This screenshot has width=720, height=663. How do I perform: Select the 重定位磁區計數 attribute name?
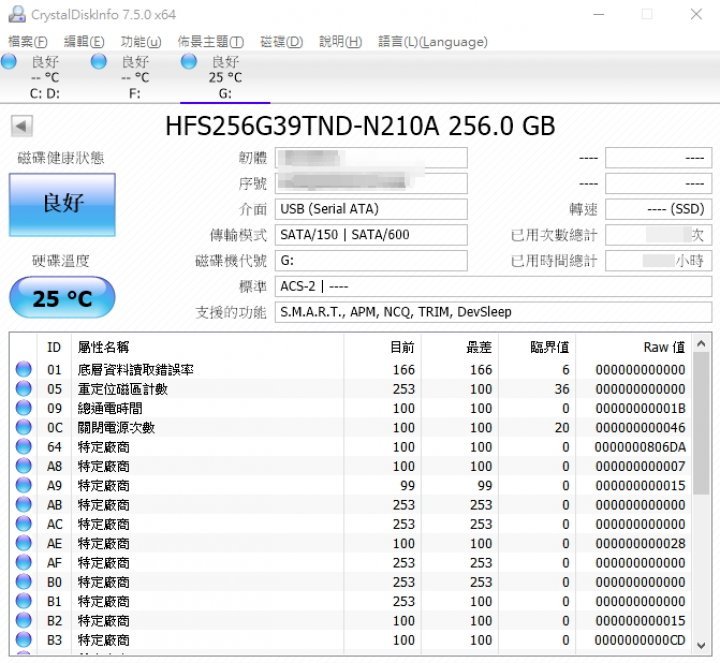coord(123,389)
